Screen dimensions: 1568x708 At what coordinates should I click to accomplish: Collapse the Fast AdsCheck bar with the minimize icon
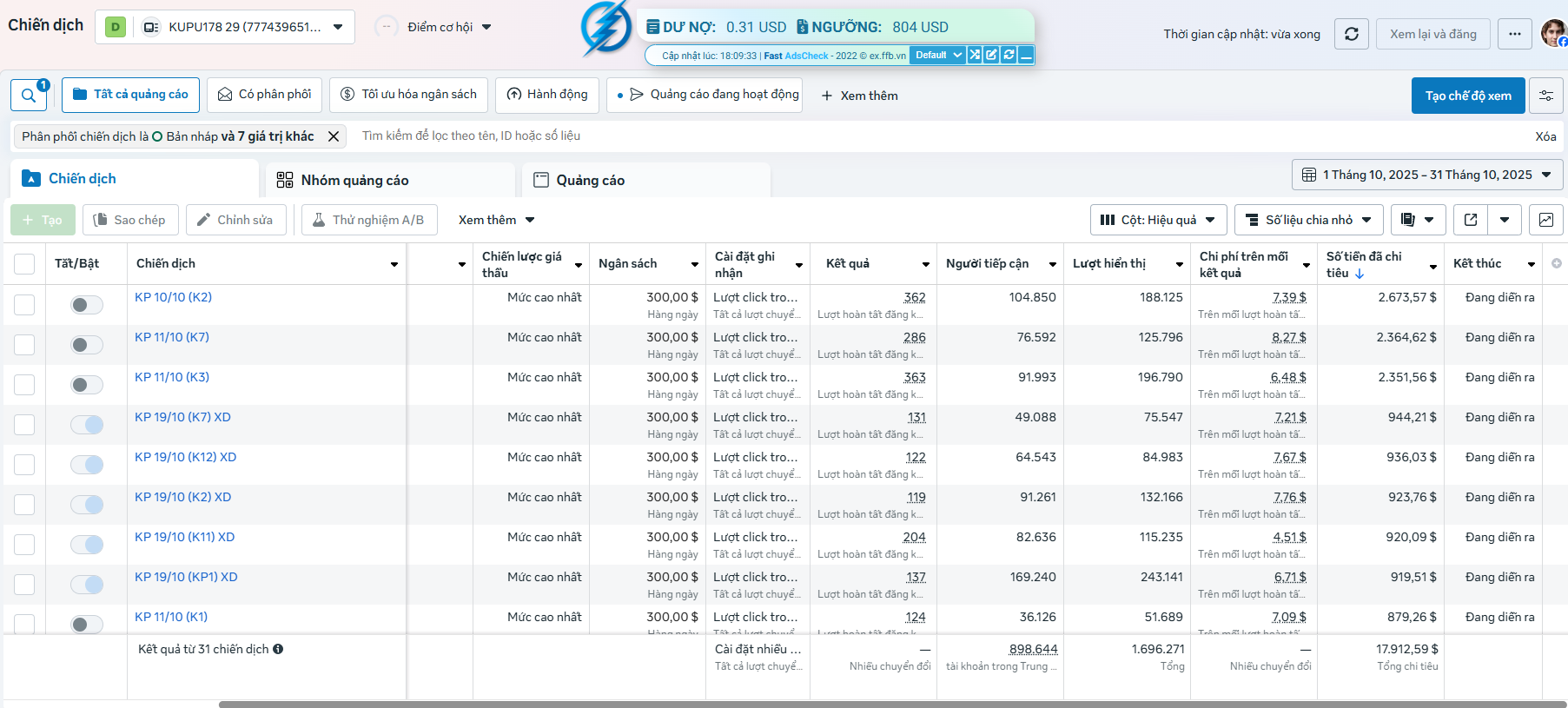click(1026, 55)
